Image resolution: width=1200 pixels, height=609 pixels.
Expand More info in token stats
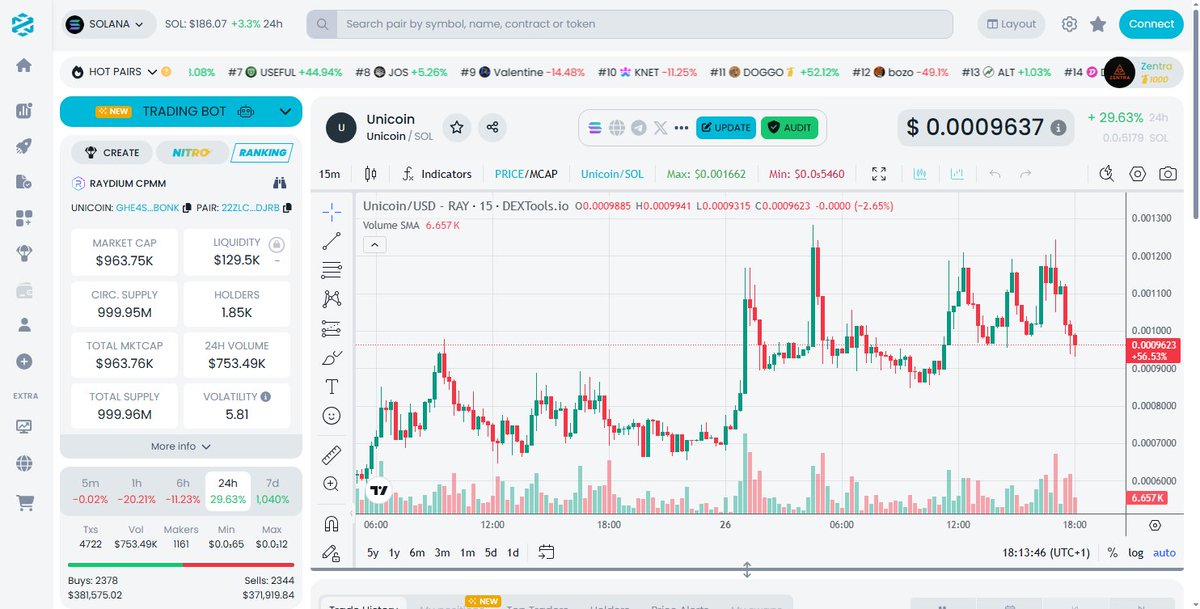[181, 446]
